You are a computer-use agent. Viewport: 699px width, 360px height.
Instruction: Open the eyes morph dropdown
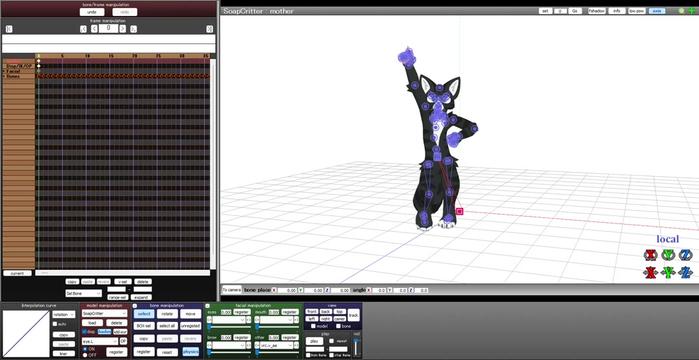click(229, 320)
